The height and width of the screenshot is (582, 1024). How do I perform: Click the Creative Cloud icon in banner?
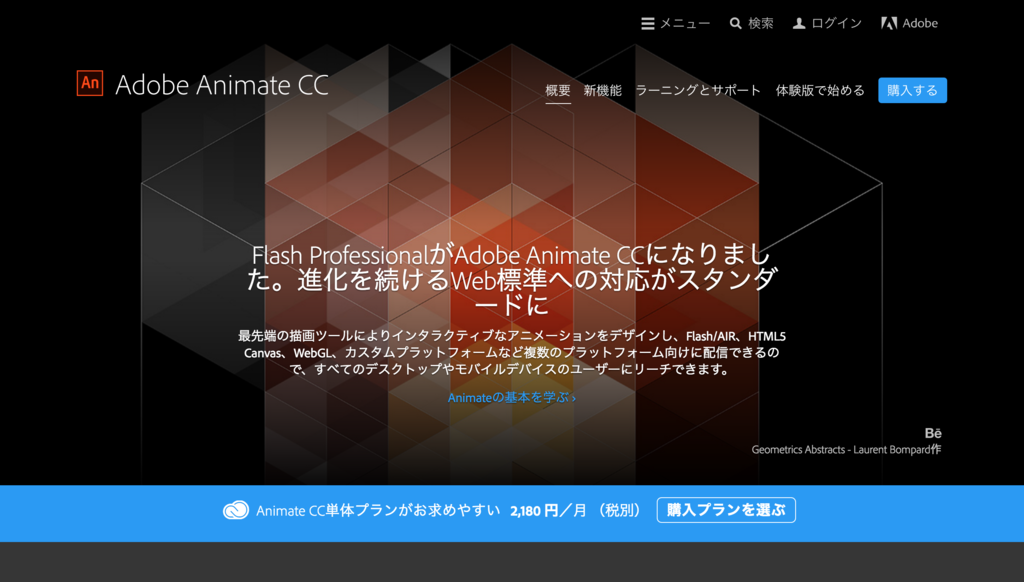click(x=236, y=510)
